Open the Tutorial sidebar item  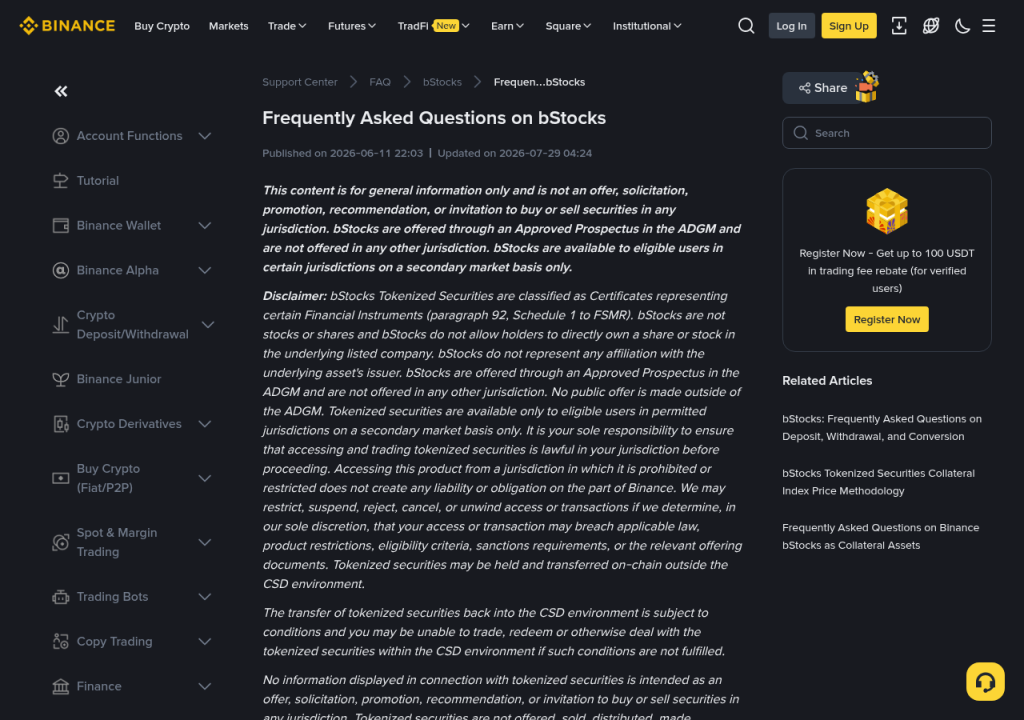point(98,181)
